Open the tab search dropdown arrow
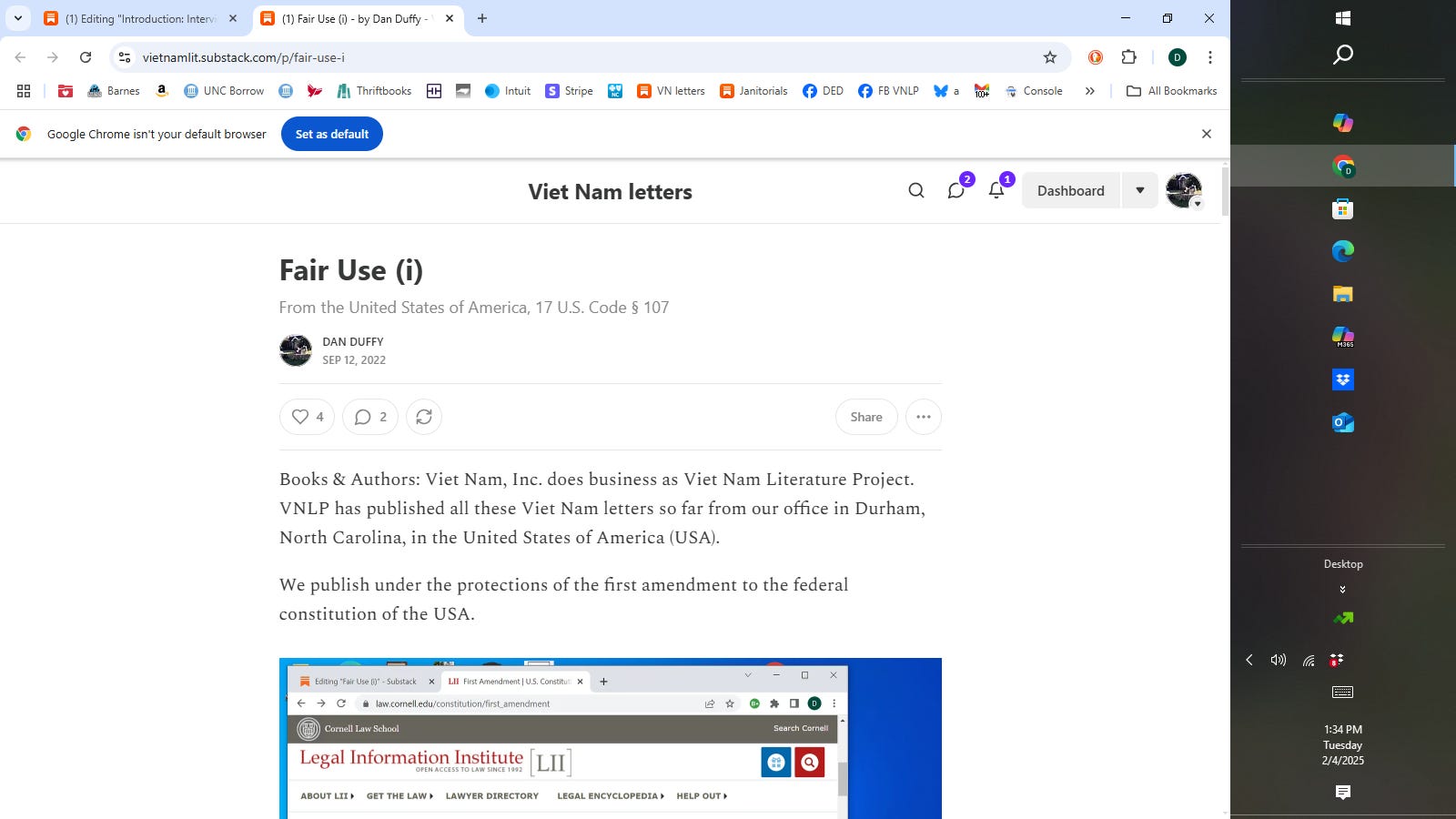The width and height of the screenshot is (1456, 819). tap(17, 18)
